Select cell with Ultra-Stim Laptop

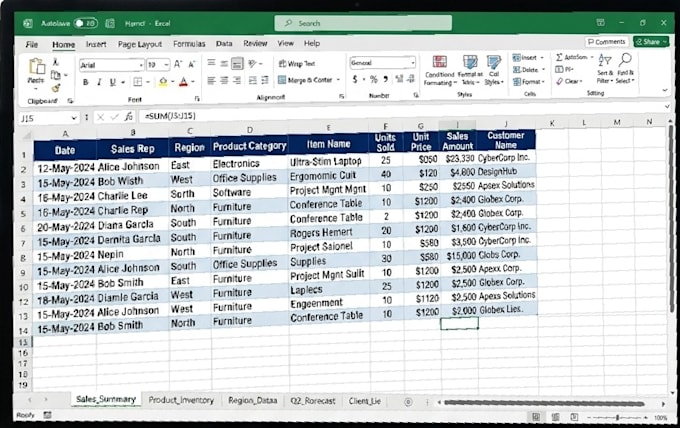[328, 161]
